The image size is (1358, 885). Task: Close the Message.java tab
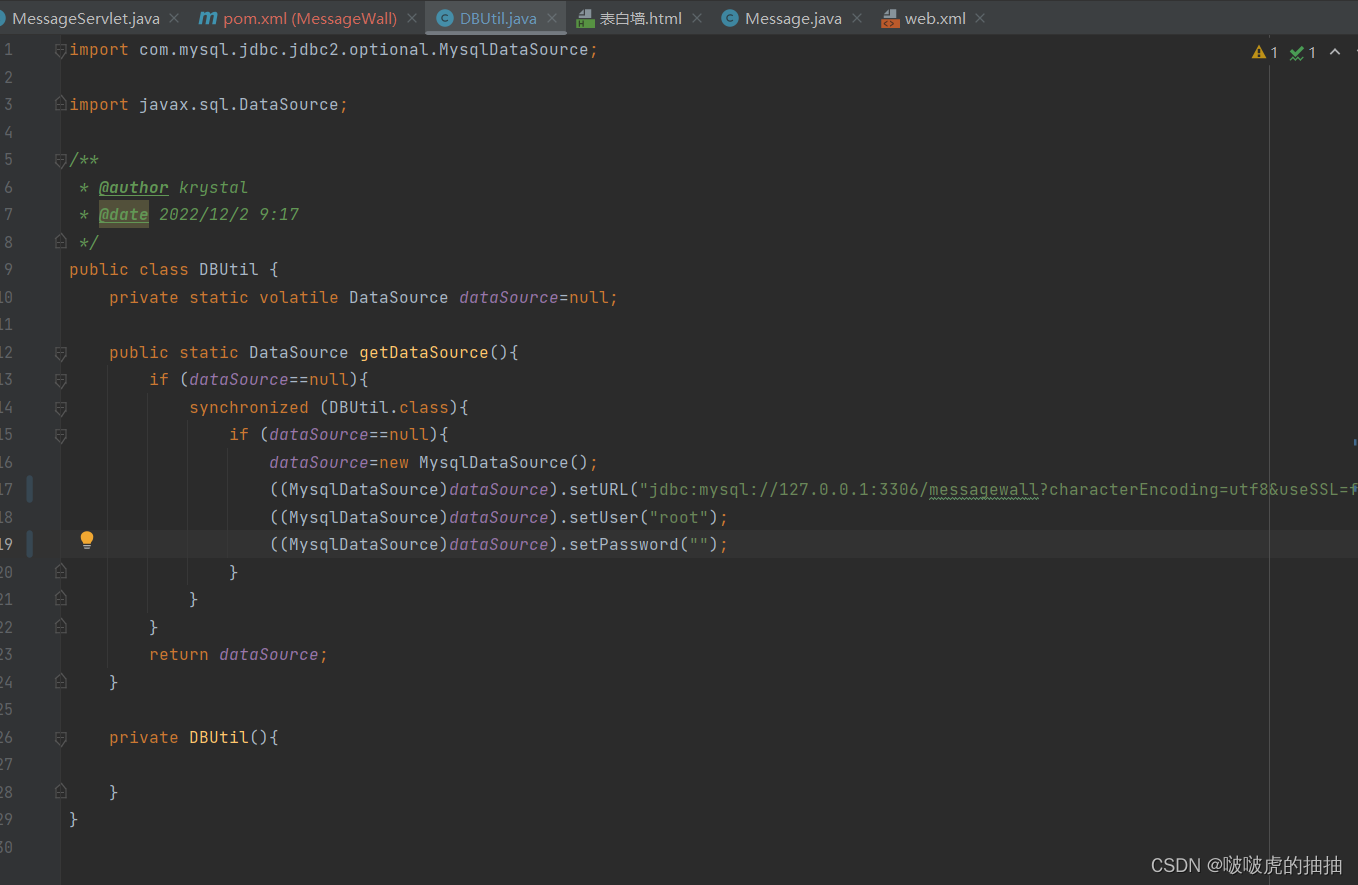tap(857, 18)
